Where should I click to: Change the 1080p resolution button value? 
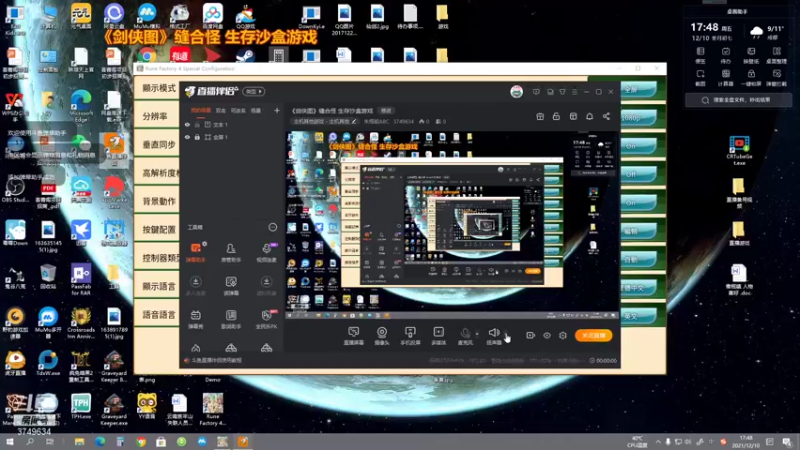[638, 118]
